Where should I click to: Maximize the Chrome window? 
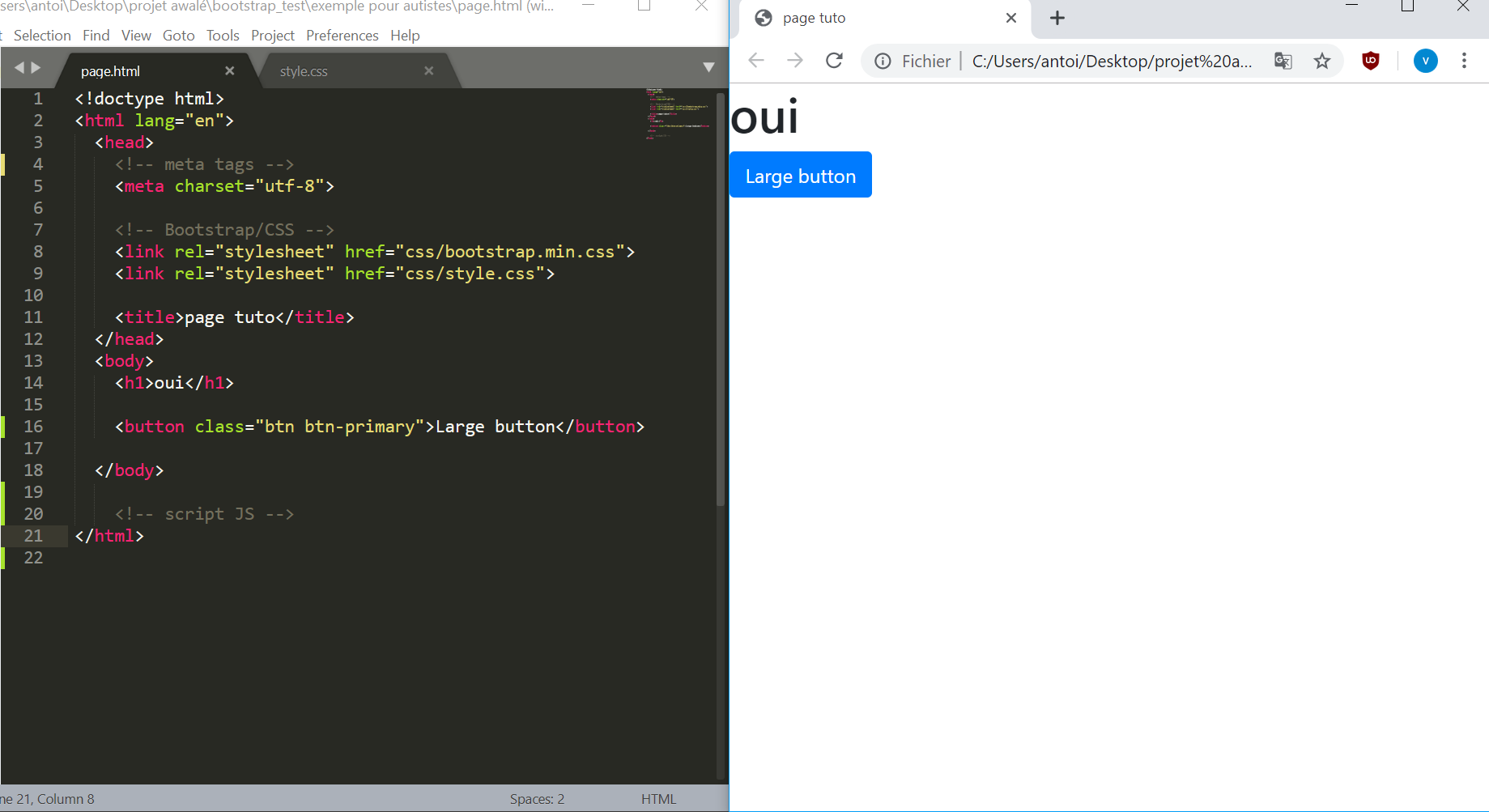(1408, 6)
